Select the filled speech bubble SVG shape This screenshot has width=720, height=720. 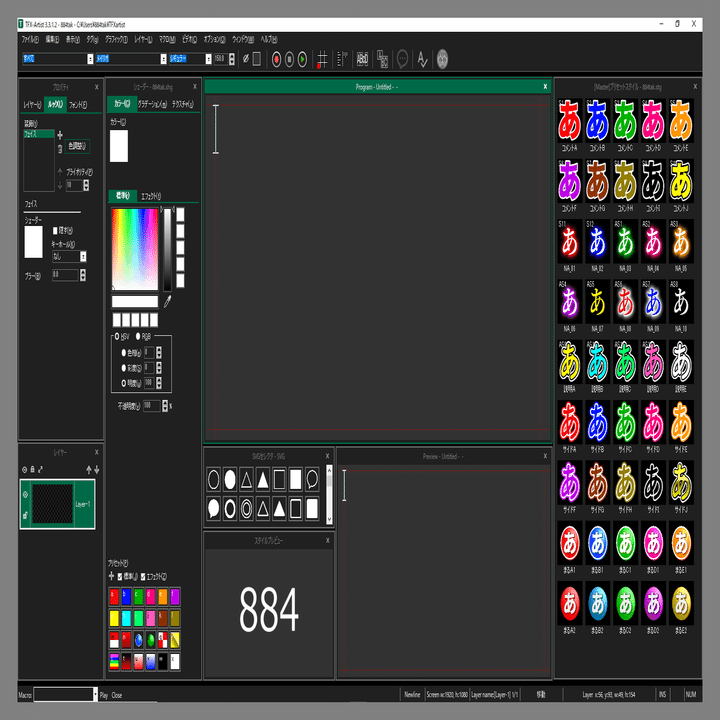coord(214,509)
